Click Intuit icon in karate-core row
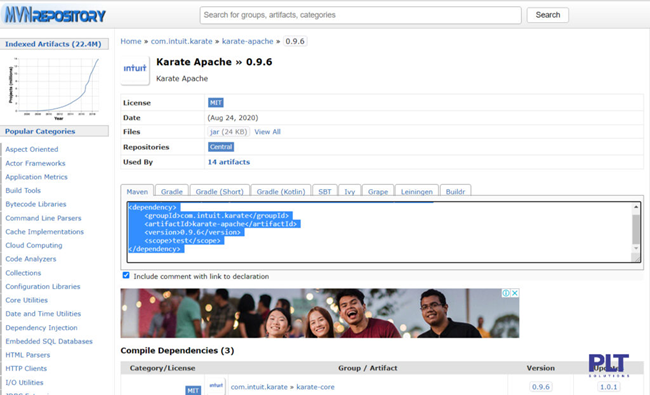Viewport: 650px width, 395px height. 216,386
